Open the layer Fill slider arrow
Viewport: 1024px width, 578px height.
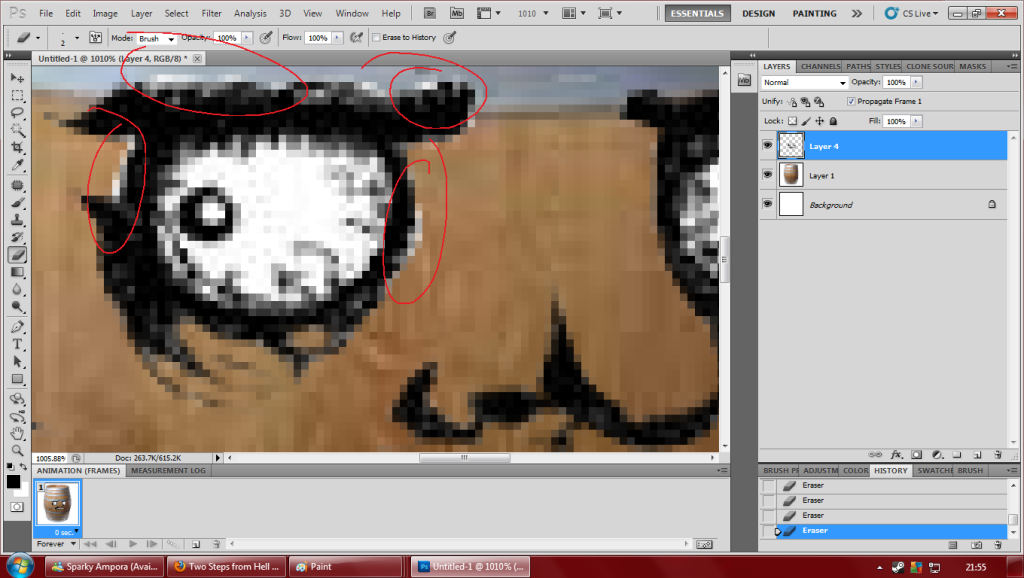[916, 121]
